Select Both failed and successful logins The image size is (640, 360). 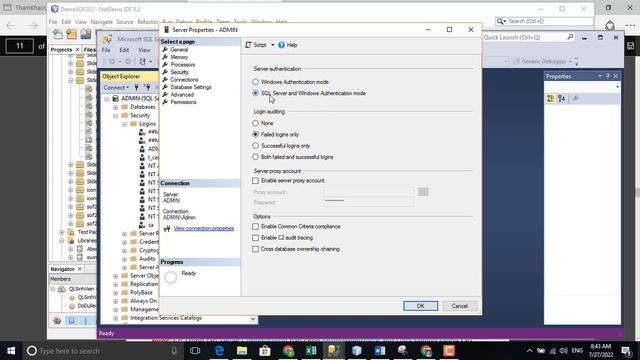pyautogui.click(x=256, y=157)
